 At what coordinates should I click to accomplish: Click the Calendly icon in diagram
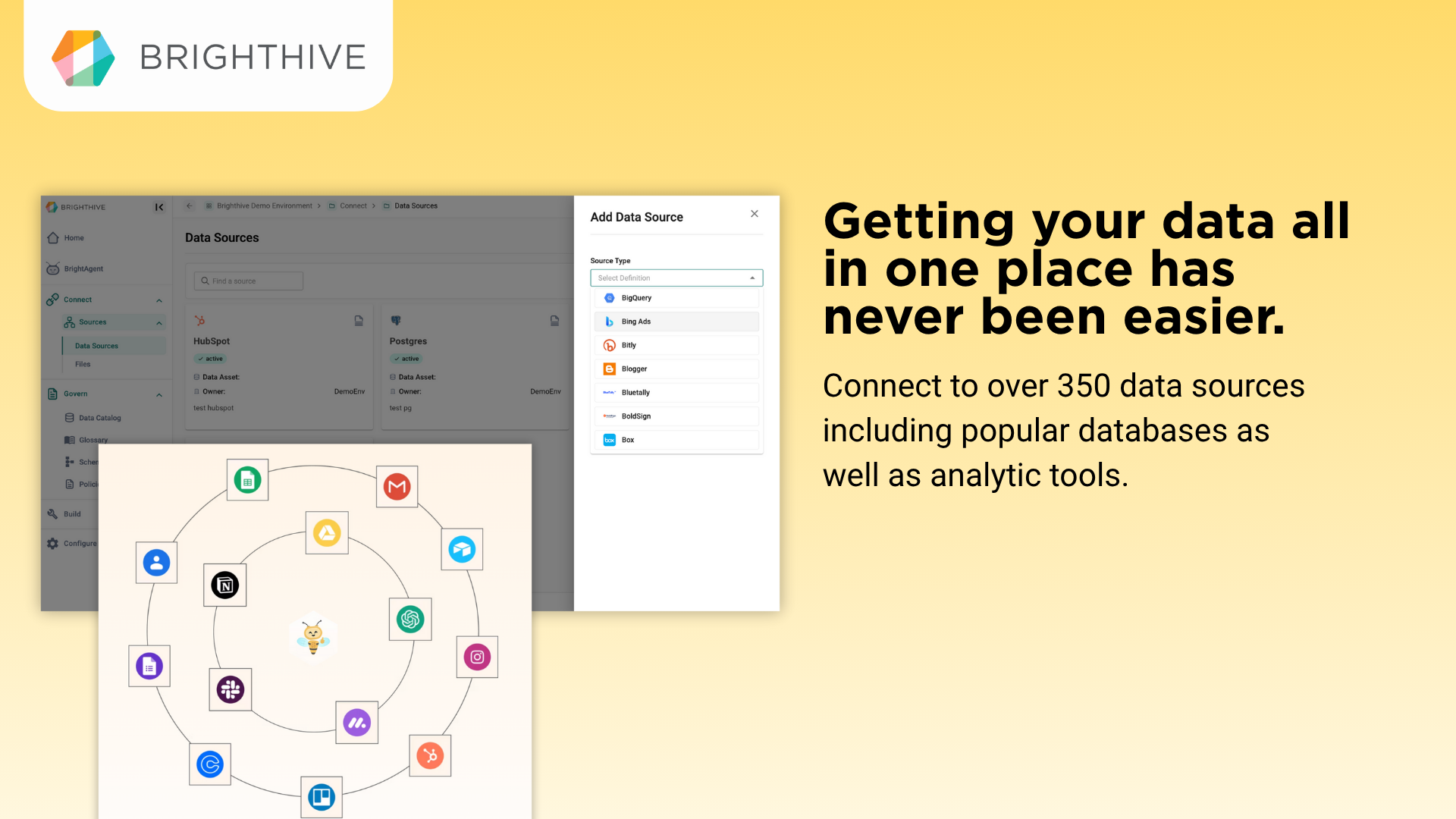[210, 764]
